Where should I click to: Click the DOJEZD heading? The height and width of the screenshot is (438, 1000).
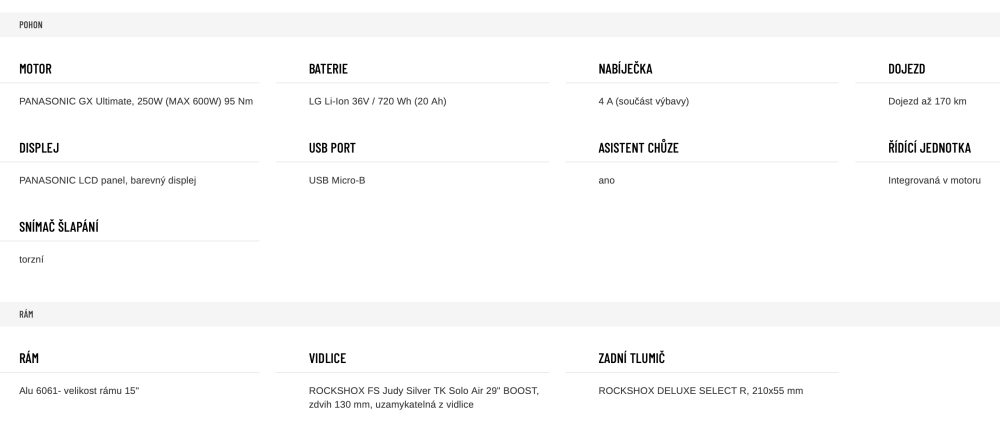coord(906,69)
